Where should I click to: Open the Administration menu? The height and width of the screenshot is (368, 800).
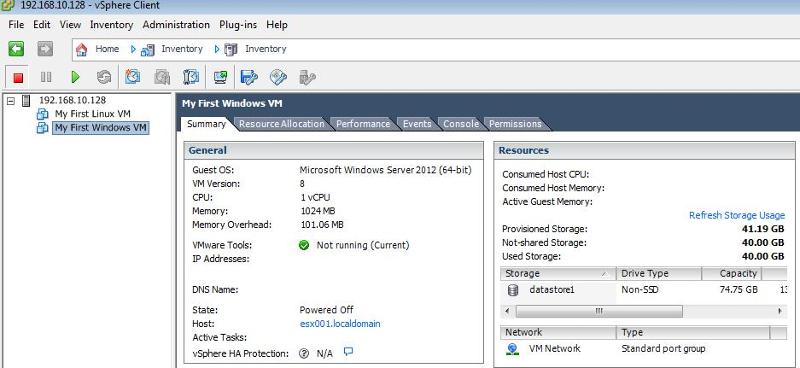(x=176, y=24)
